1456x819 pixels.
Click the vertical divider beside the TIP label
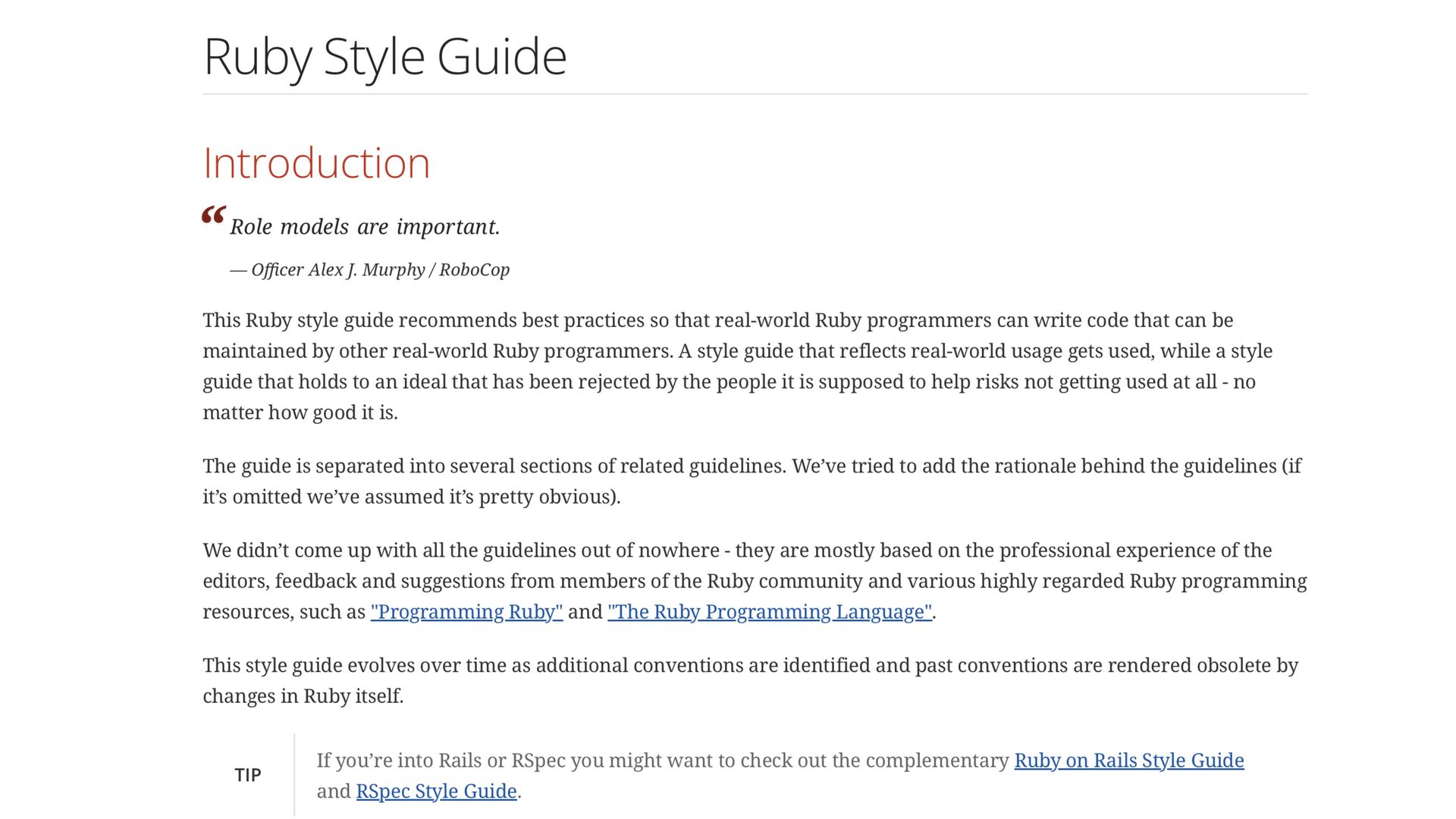[294, 776]
